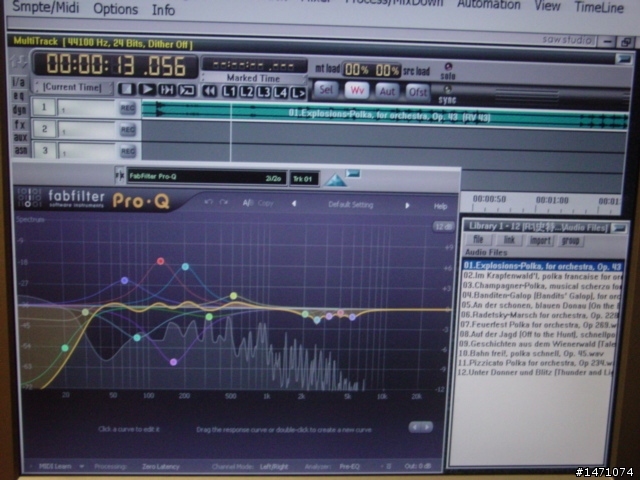Change Channel Mode from Left/Right
Image resolution: width=640 pixels, height=480 pixels.
coord(274,467)
